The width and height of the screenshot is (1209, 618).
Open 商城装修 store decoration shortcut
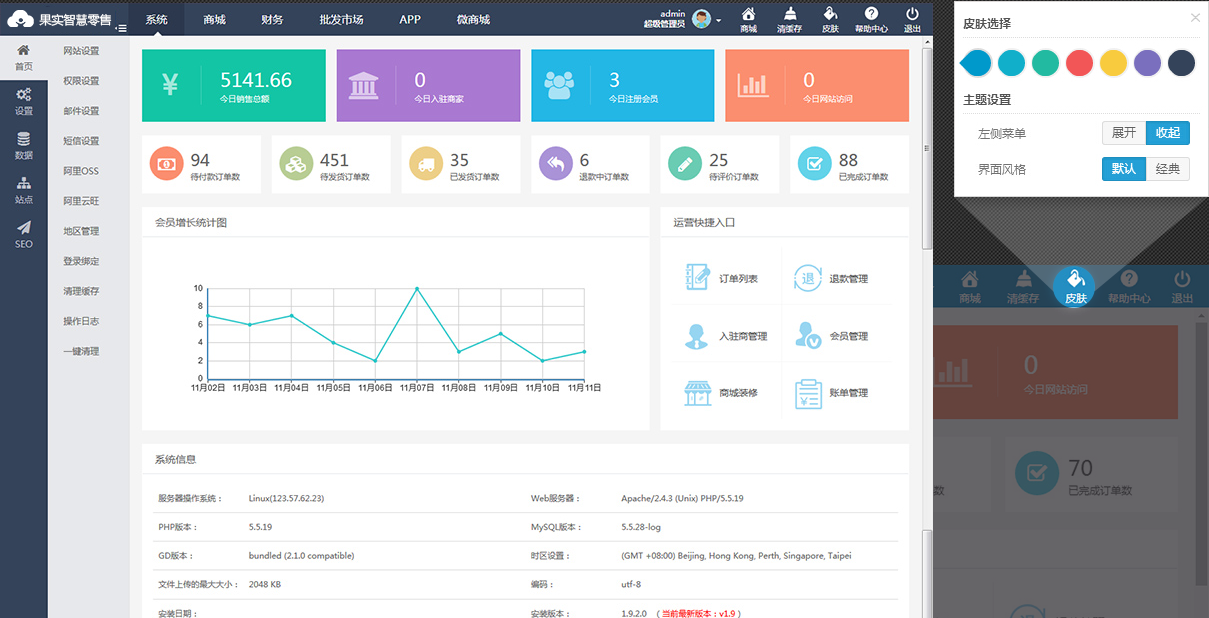coord(722,393)
